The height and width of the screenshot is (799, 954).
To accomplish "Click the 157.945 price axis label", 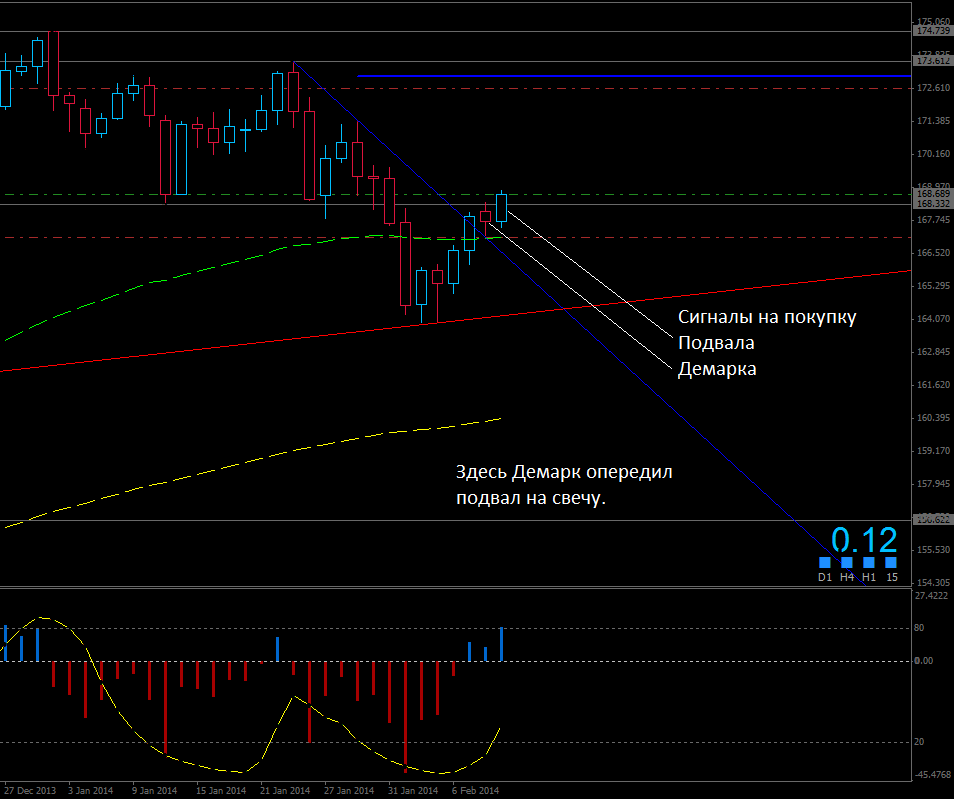I will (933, 484).
